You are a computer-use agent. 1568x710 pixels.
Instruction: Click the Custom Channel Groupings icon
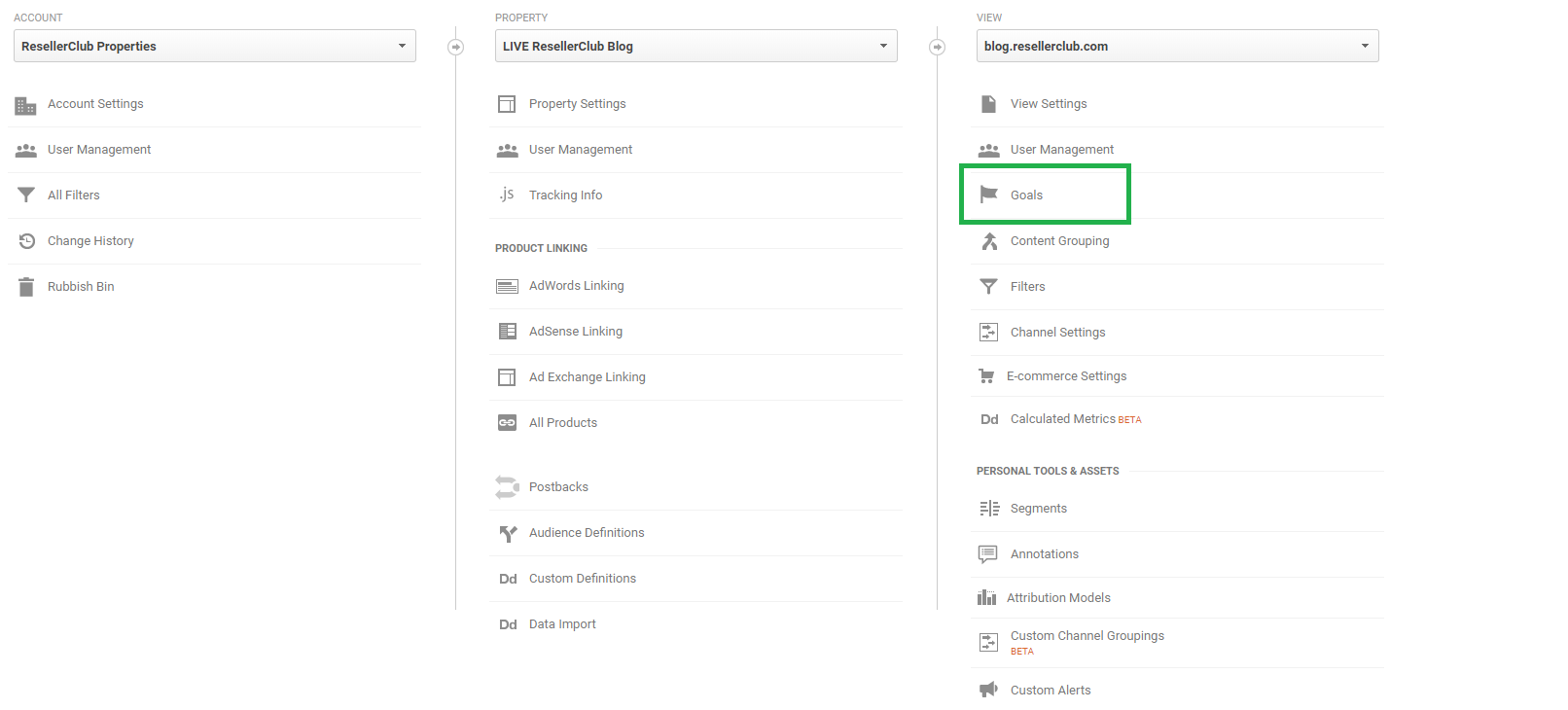coord(988,642)
